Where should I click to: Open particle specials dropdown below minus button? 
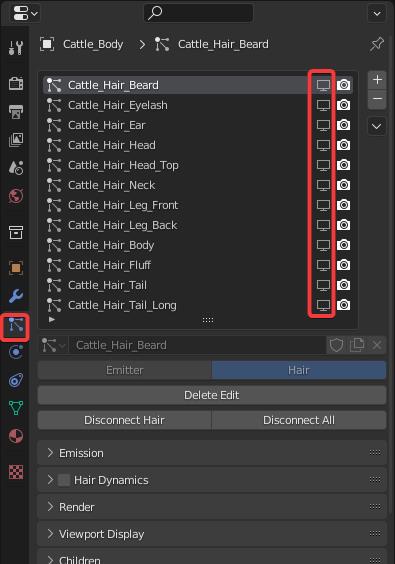coord(377,126)
